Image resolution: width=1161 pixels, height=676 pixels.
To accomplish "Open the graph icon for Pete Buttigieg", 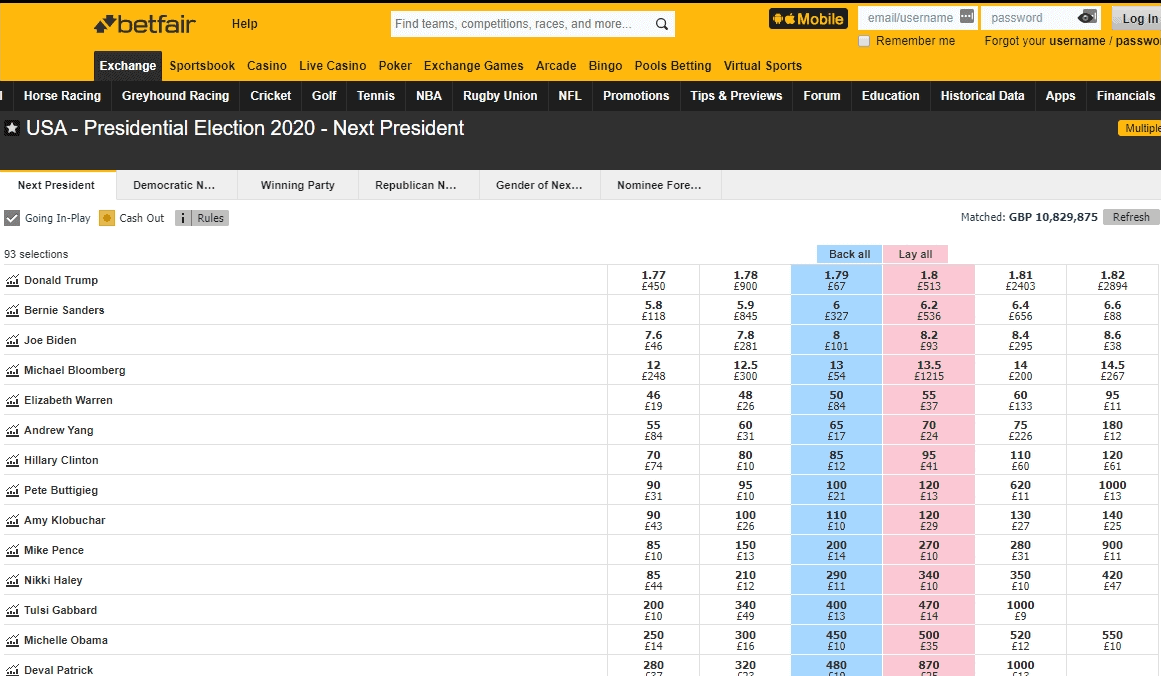I will 12,490.
